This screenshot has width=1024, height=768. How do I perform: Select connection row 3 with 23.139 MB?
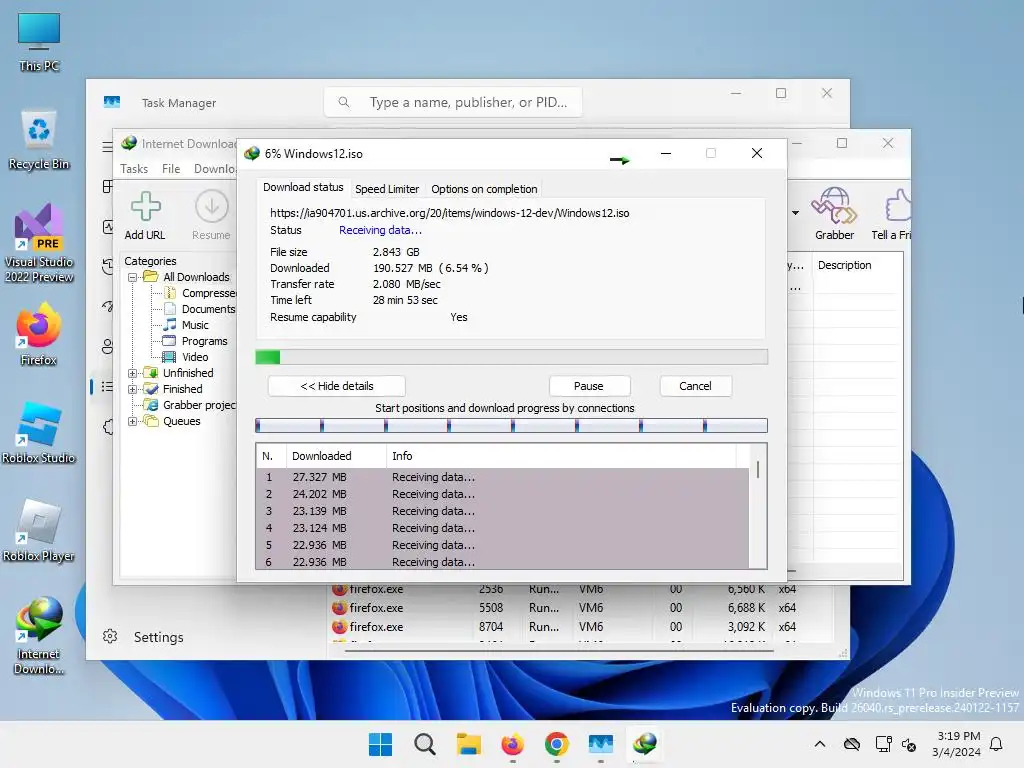(x=503, y=511)
